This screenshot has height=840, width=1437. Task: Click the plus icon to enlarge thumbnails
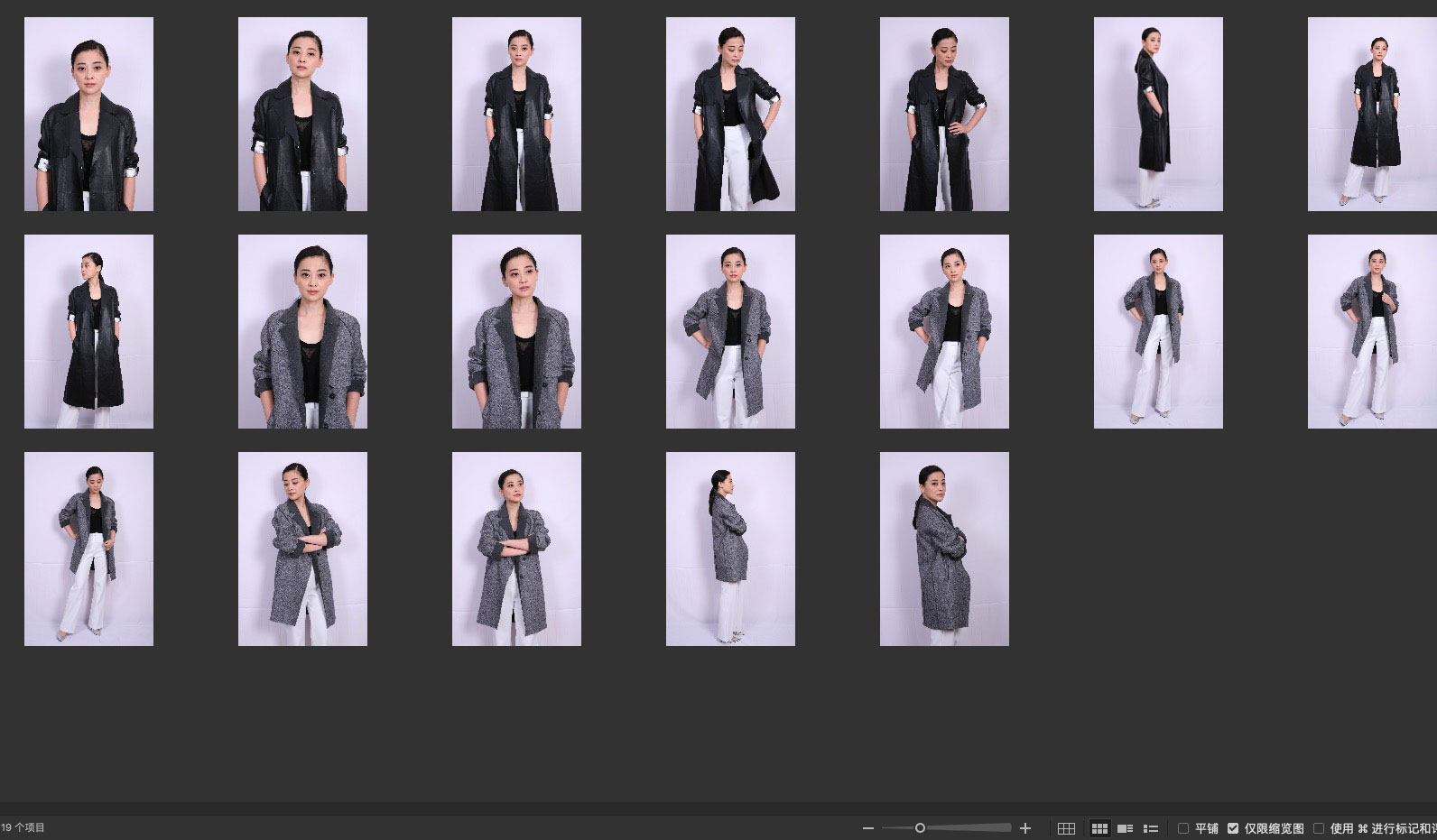pyautogui.click(x=1025, y=828)
